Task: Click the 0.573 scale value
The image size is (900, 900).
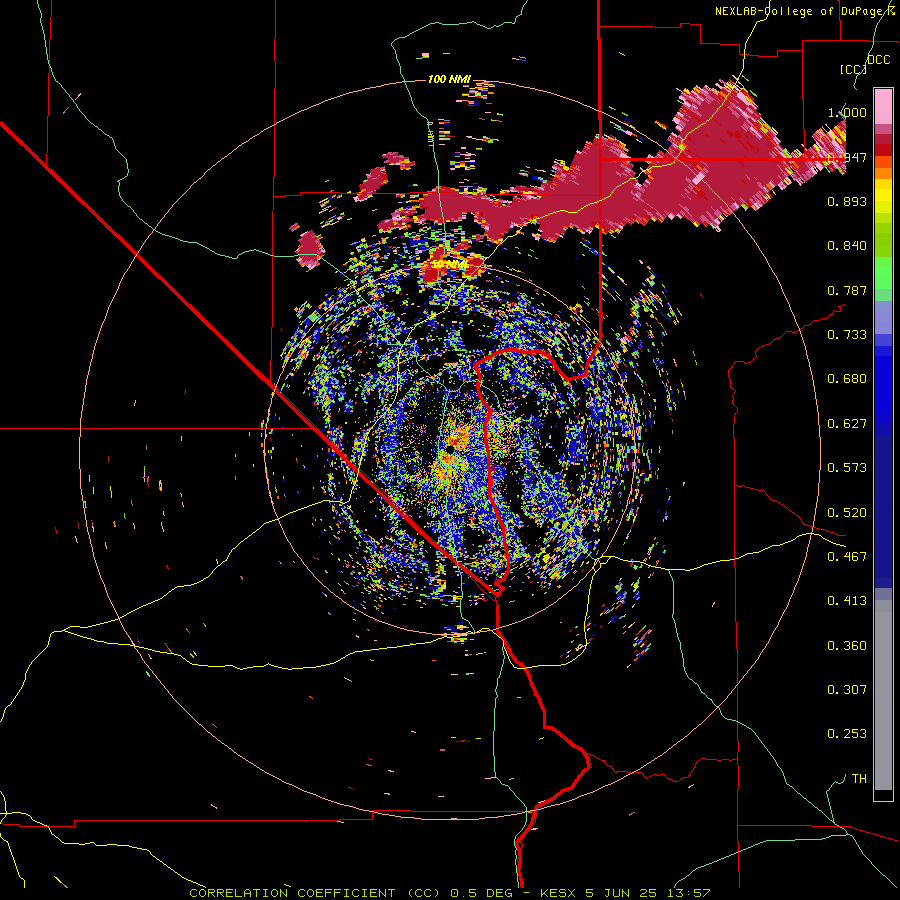Action: coord(847,468)
